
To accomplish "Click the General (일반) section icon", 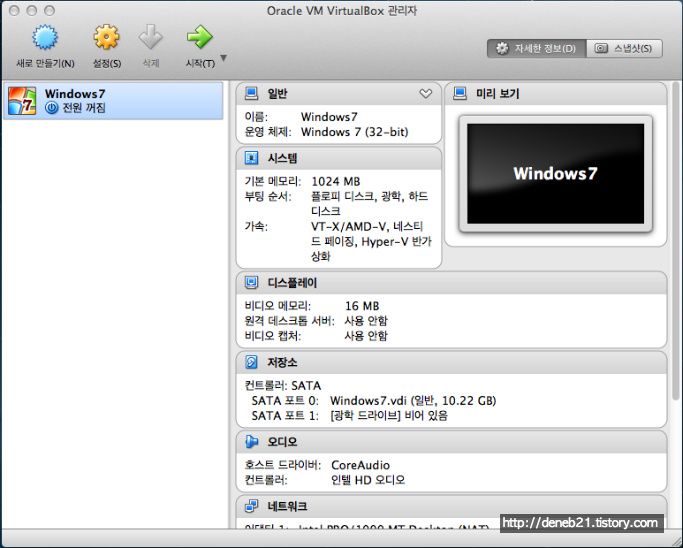I will 251,93.
